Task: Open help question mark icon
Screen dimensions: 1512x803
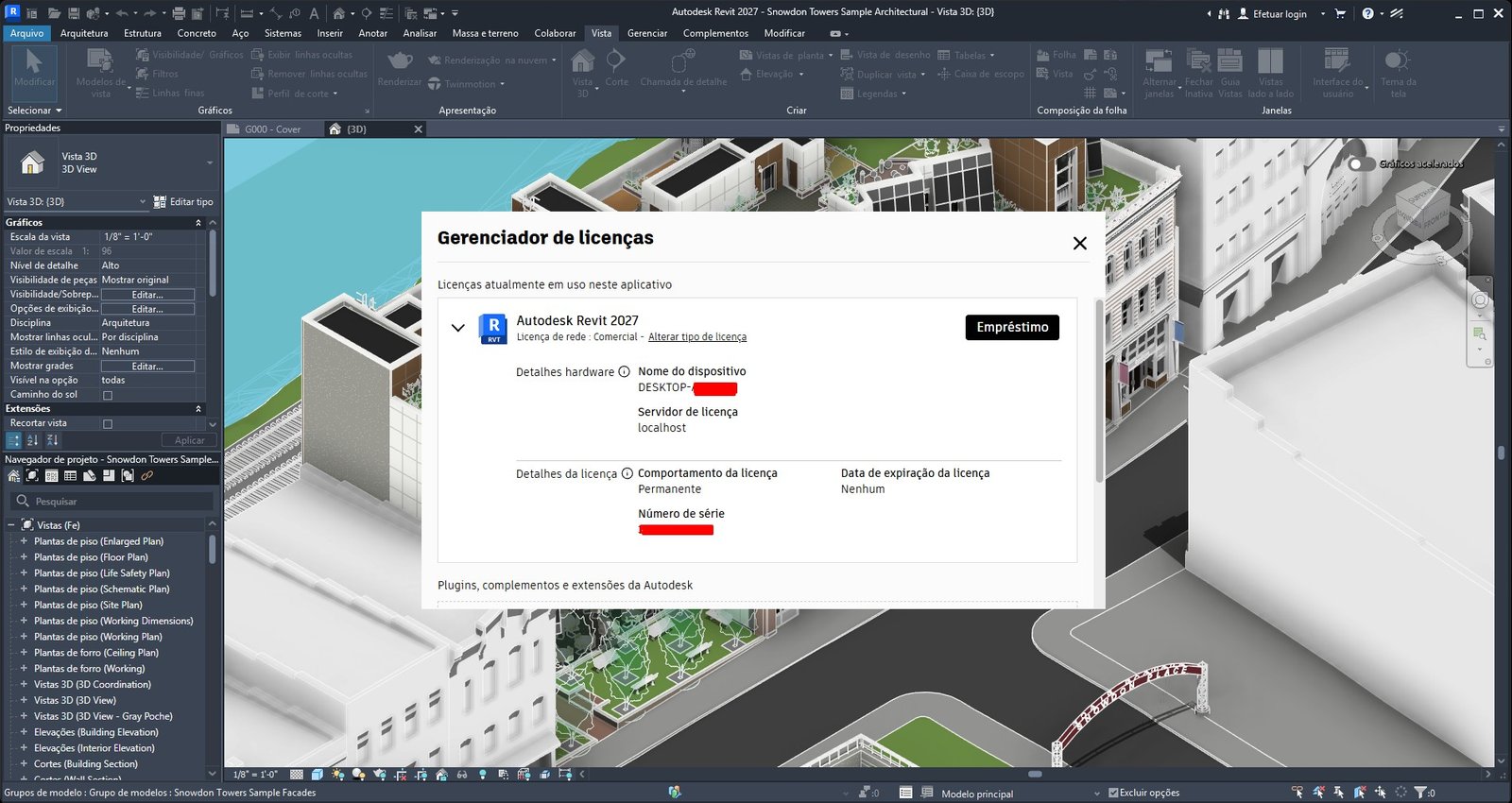Action: pos(1367,13)
